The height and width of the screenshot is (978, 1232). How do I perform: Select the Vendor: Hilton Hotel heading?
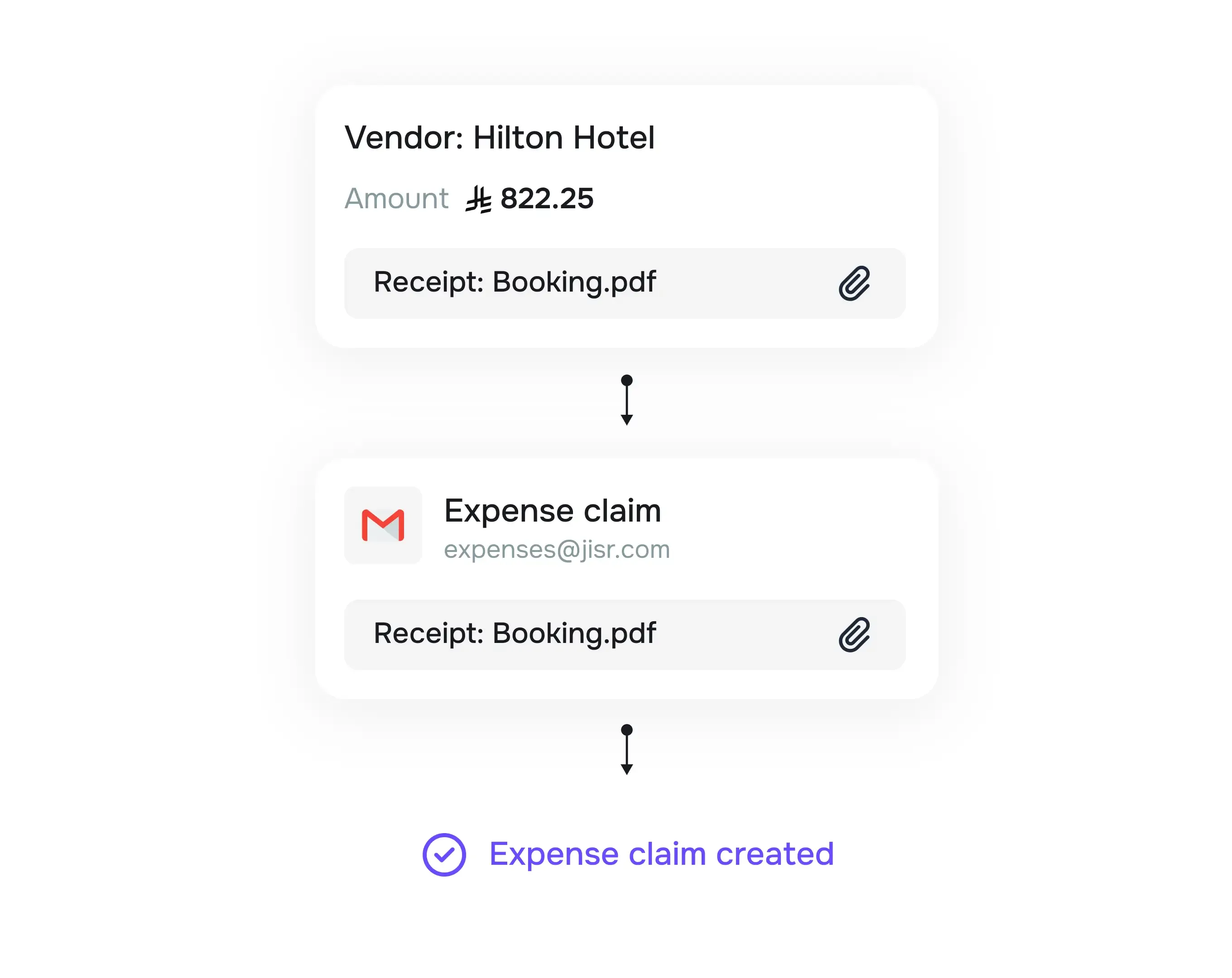point(500,138)
